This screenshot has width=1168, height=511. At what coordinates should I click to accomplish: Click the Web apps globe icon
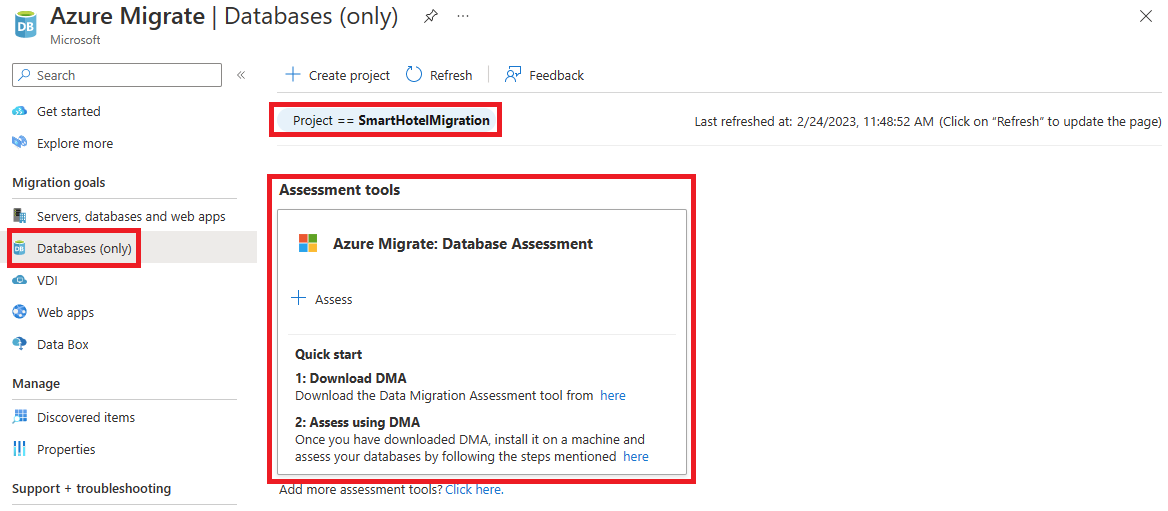click(x=20, y=312)
